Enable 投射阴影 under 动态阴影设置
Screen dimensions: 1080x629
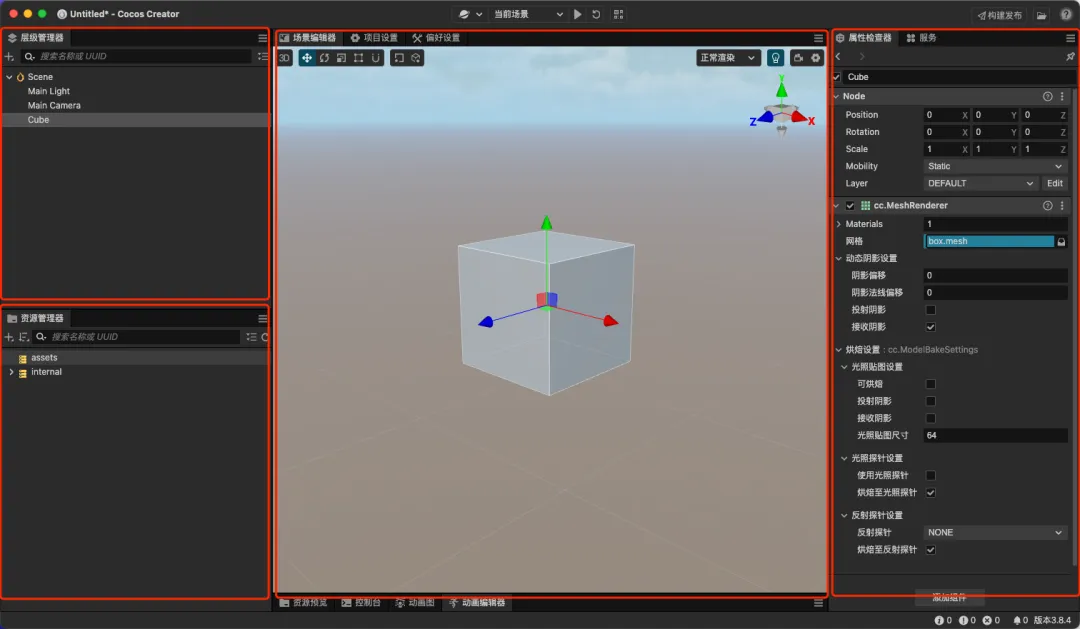(x=931, y=310)
